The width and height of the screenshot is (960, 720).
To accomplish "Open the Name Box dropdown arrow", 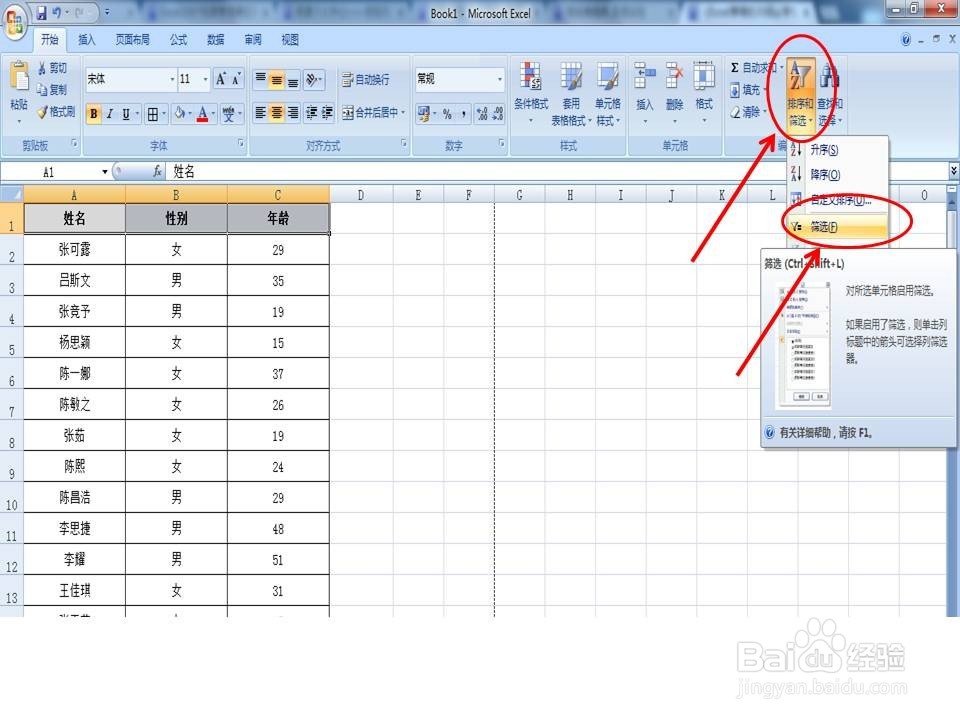I will click(x=105, y=171).
